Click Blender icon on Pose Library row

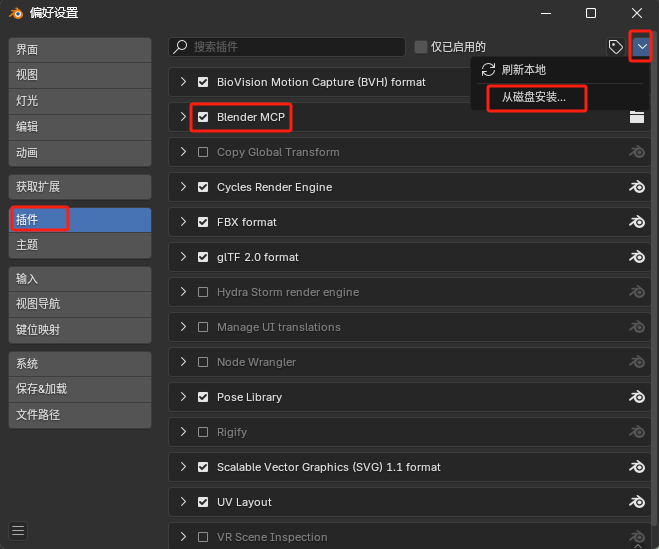click(x=637, y=397)
